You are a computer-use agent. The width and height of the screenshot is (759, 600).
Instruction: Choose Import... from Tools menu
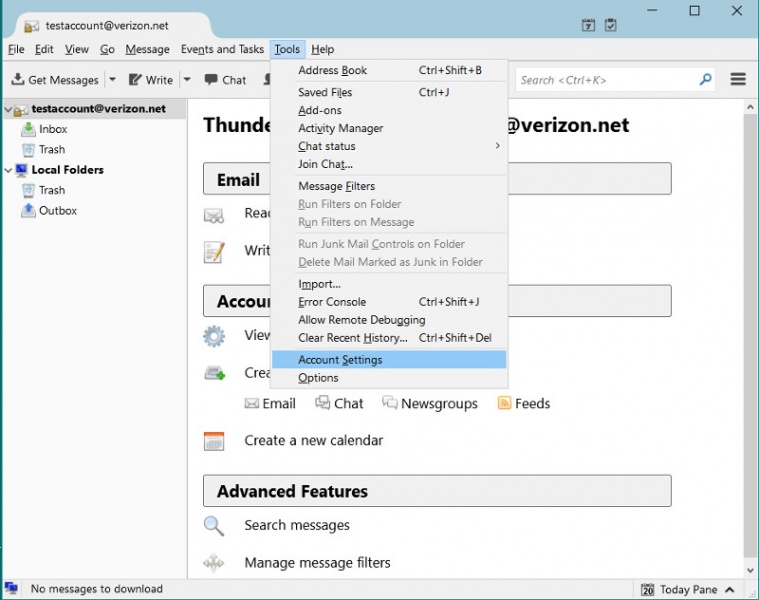pos(389,284)
